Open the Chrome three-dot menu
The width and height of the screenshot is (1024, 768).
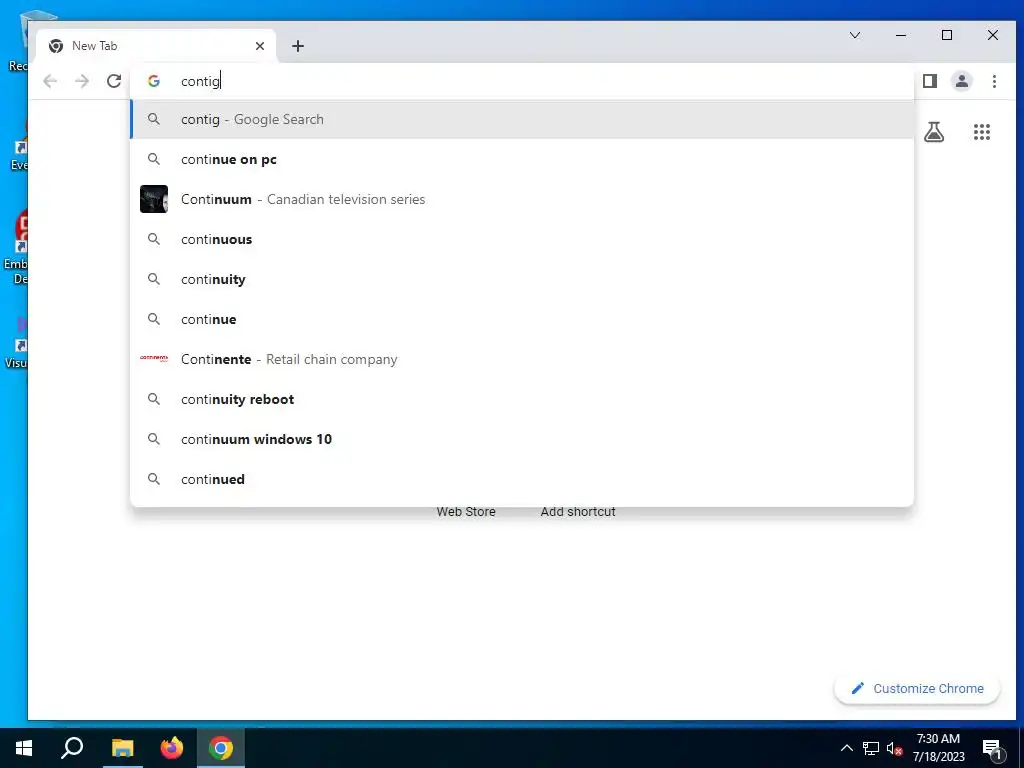[994, 81]
